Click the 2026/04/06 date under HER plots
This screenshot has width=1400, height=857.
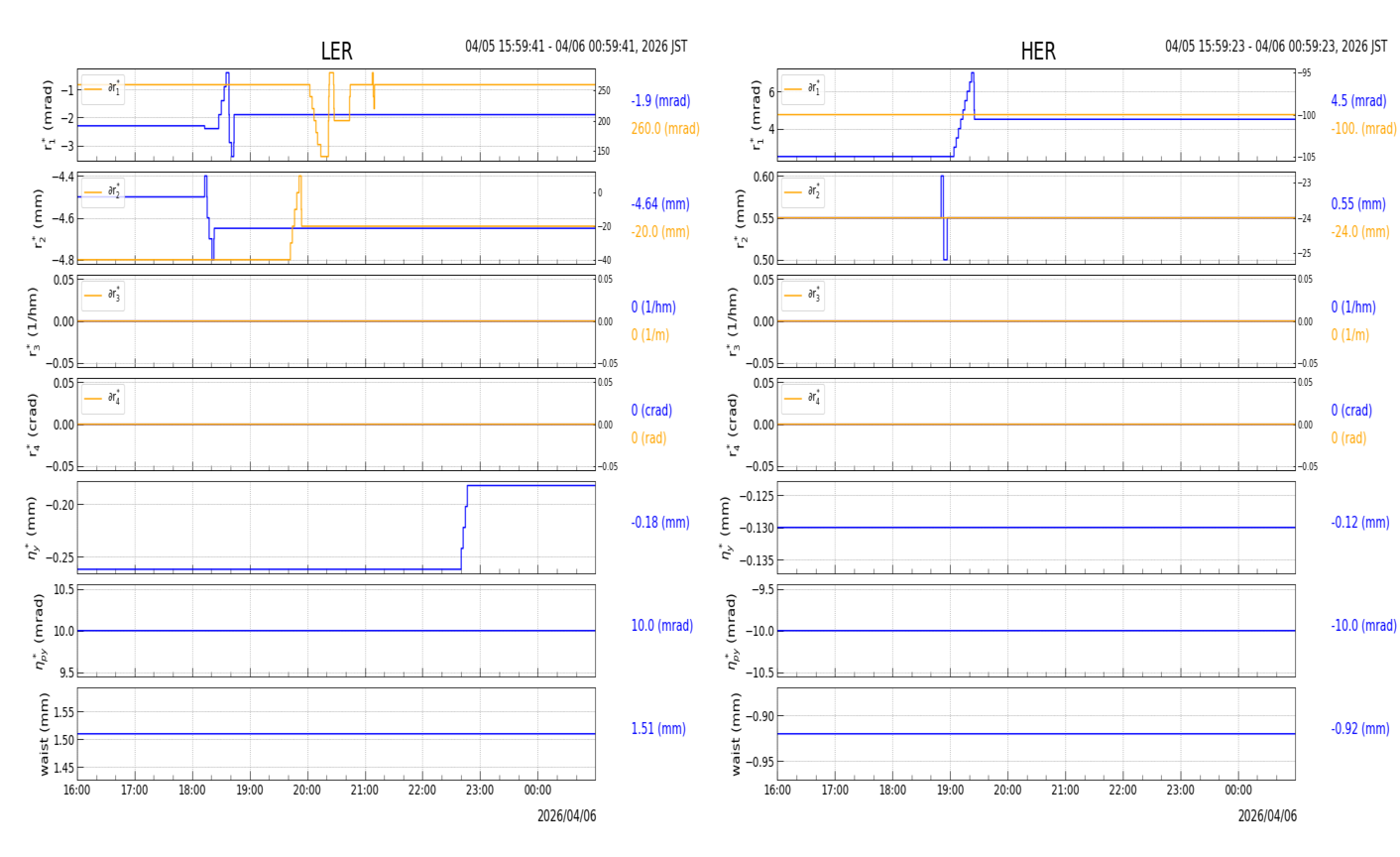click(1267, 816)
